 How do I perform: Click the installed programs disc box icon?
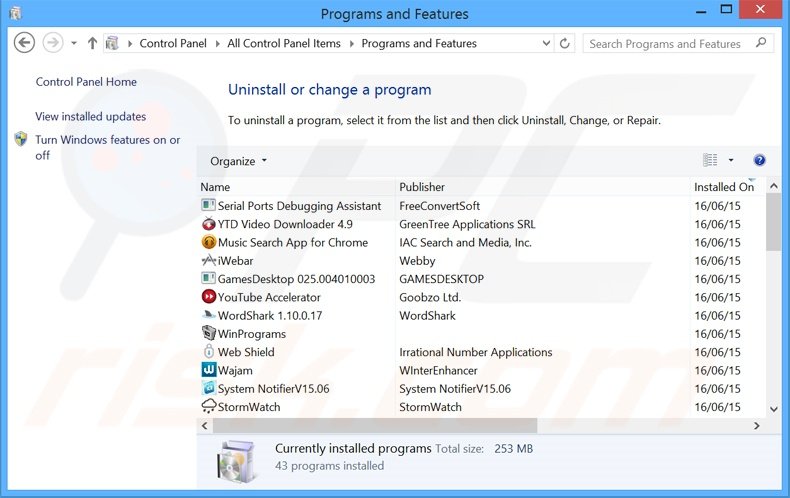coord(237,460)
